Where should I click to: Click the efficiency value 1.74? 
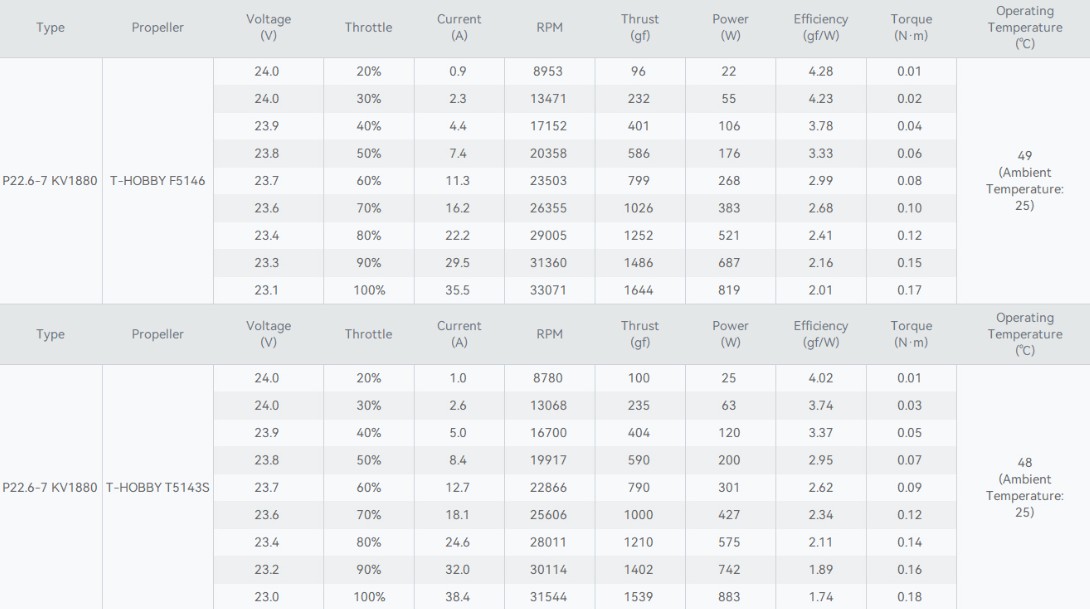[820, 597]
